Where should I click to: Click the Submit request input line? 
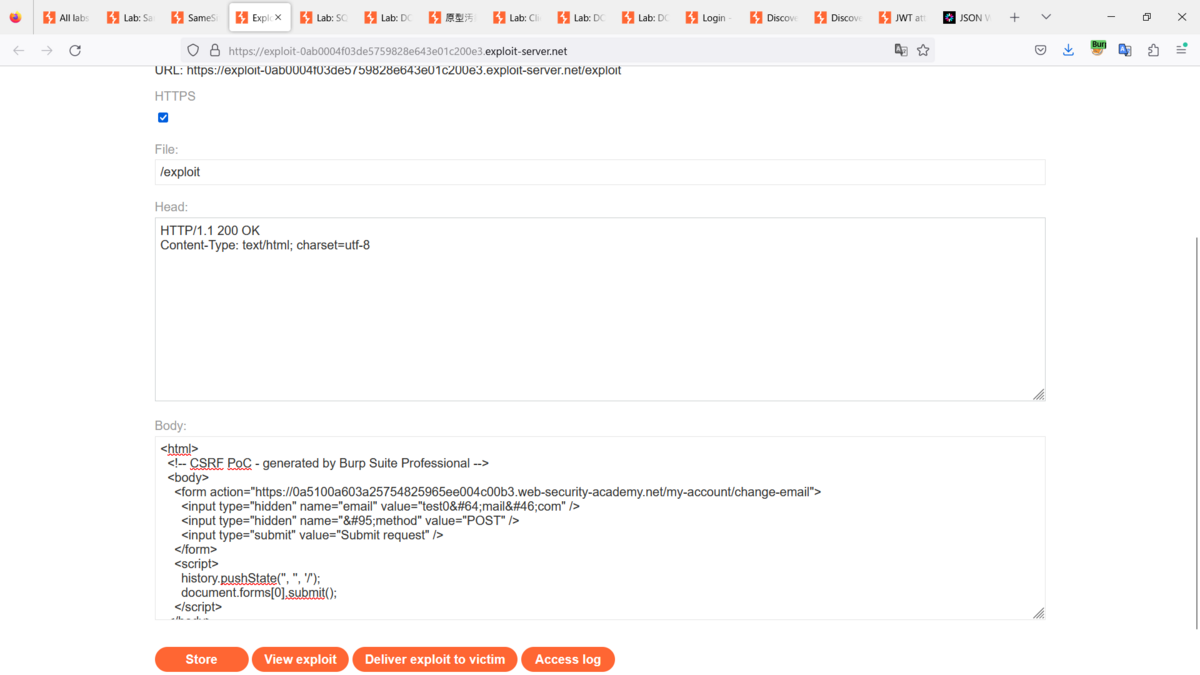coord(312,535)
